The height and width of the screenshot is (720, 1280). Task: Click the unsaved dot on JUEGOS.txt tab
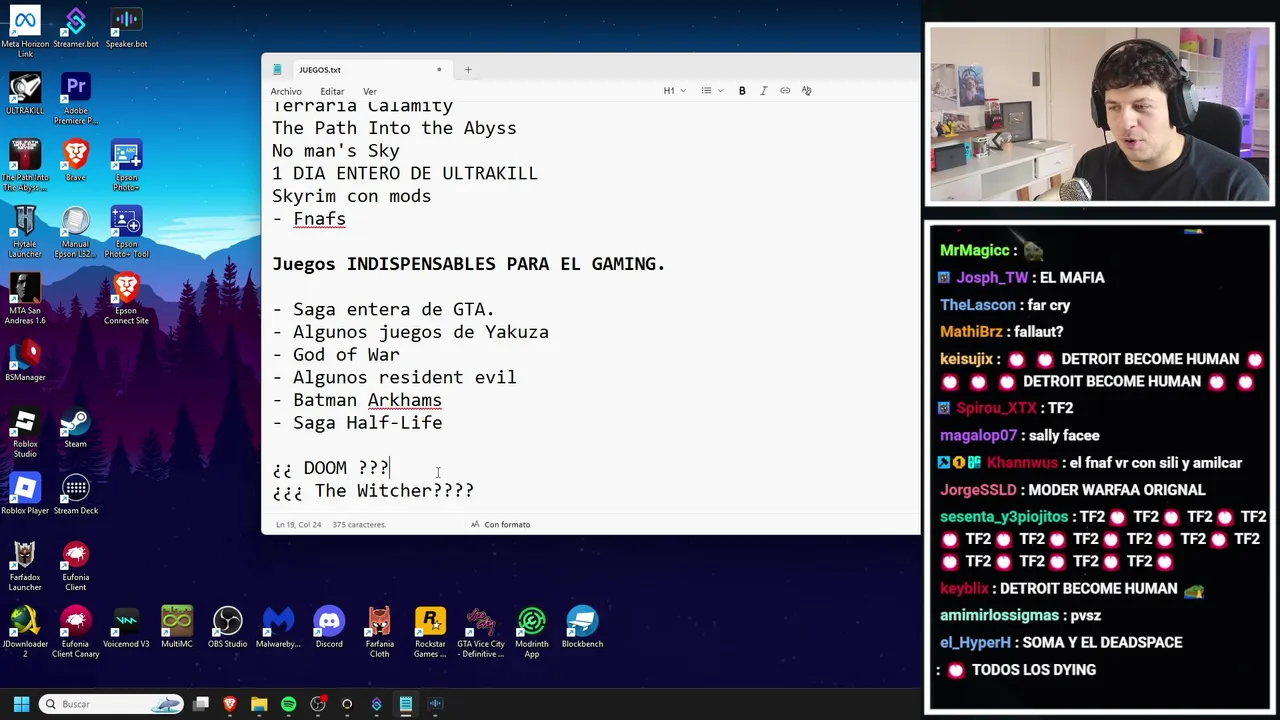438,70
